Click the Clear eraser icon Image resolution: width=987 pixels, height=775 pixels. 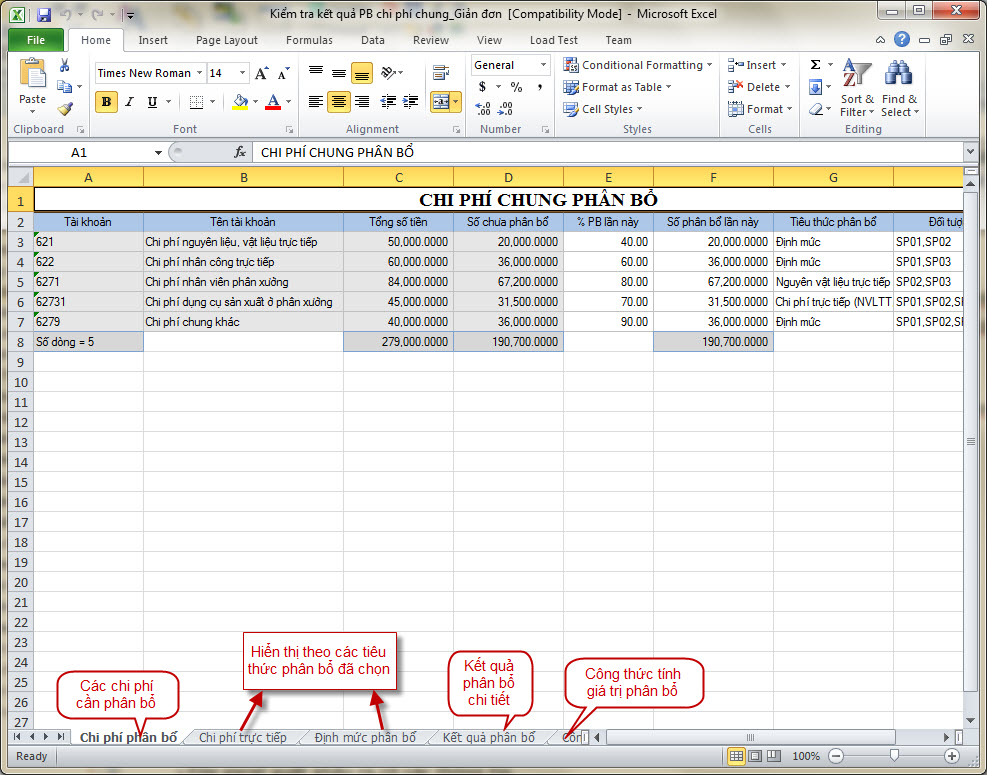click(x=816, y=110)
